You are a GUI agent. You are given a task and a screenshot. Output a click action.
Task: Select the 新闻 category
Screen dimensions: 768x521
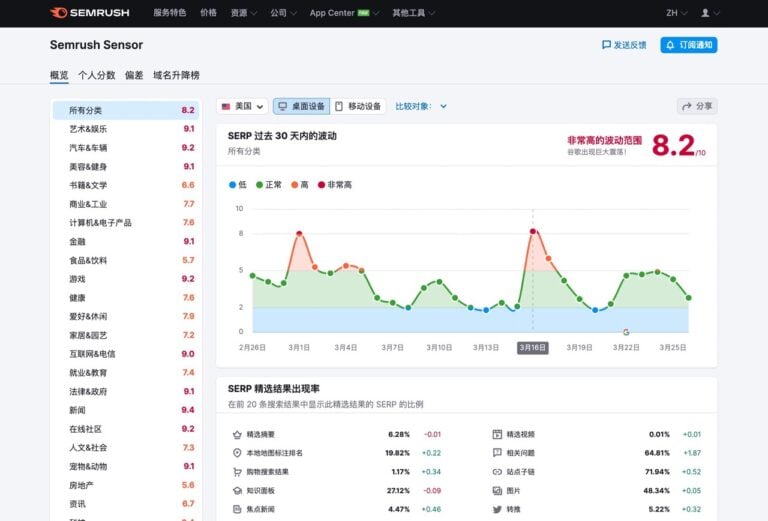coord(126,410)
